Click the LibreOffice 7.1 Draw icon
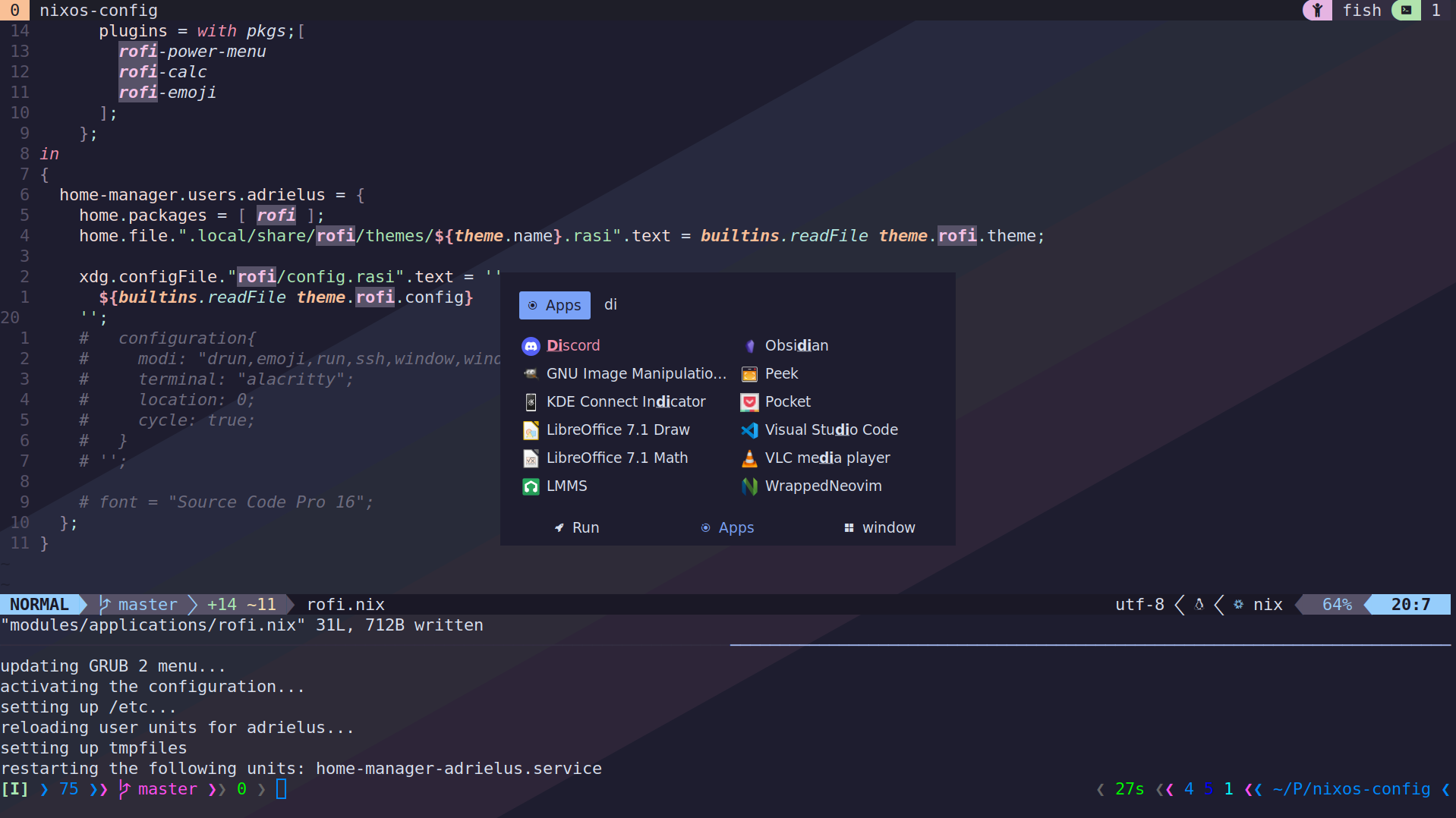Screen dimensions: 1456x818 click(531, 430)
